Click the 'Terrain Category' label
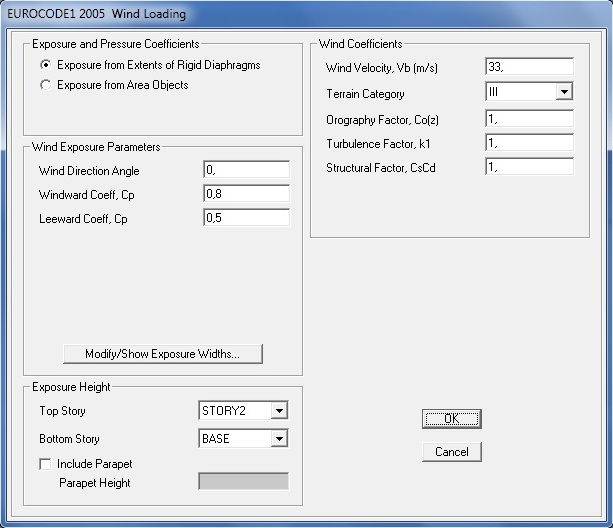Screen dimensions: 613x528 (x=365, y=94)
